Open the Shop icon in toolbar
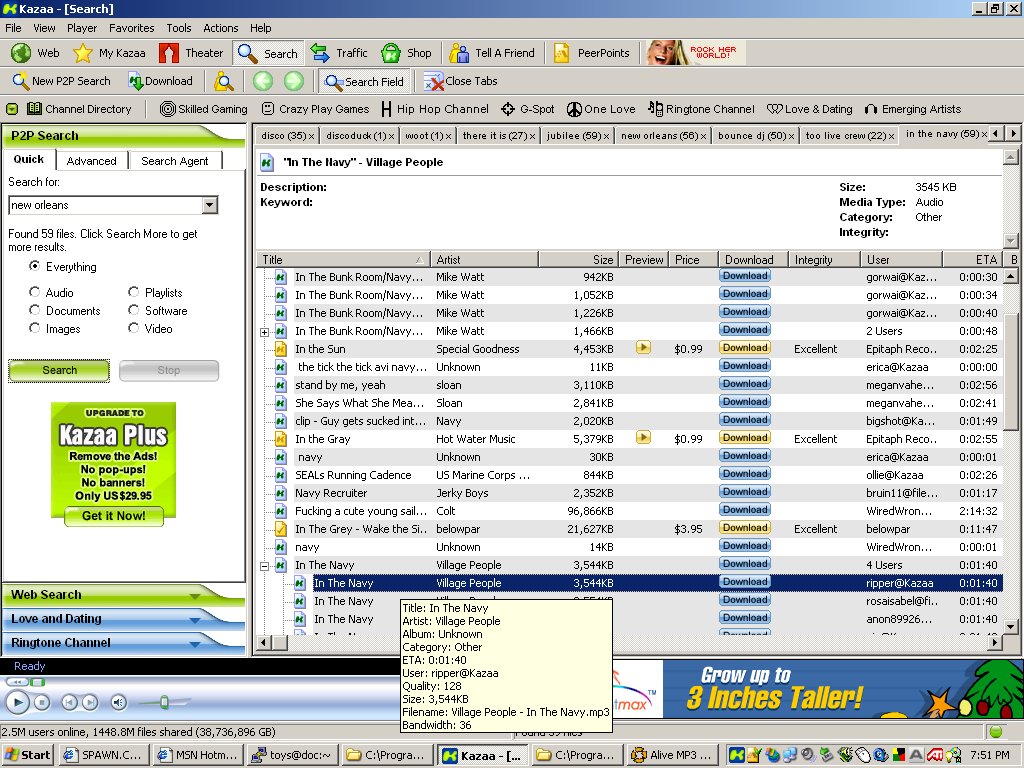 tap(391, 53)
